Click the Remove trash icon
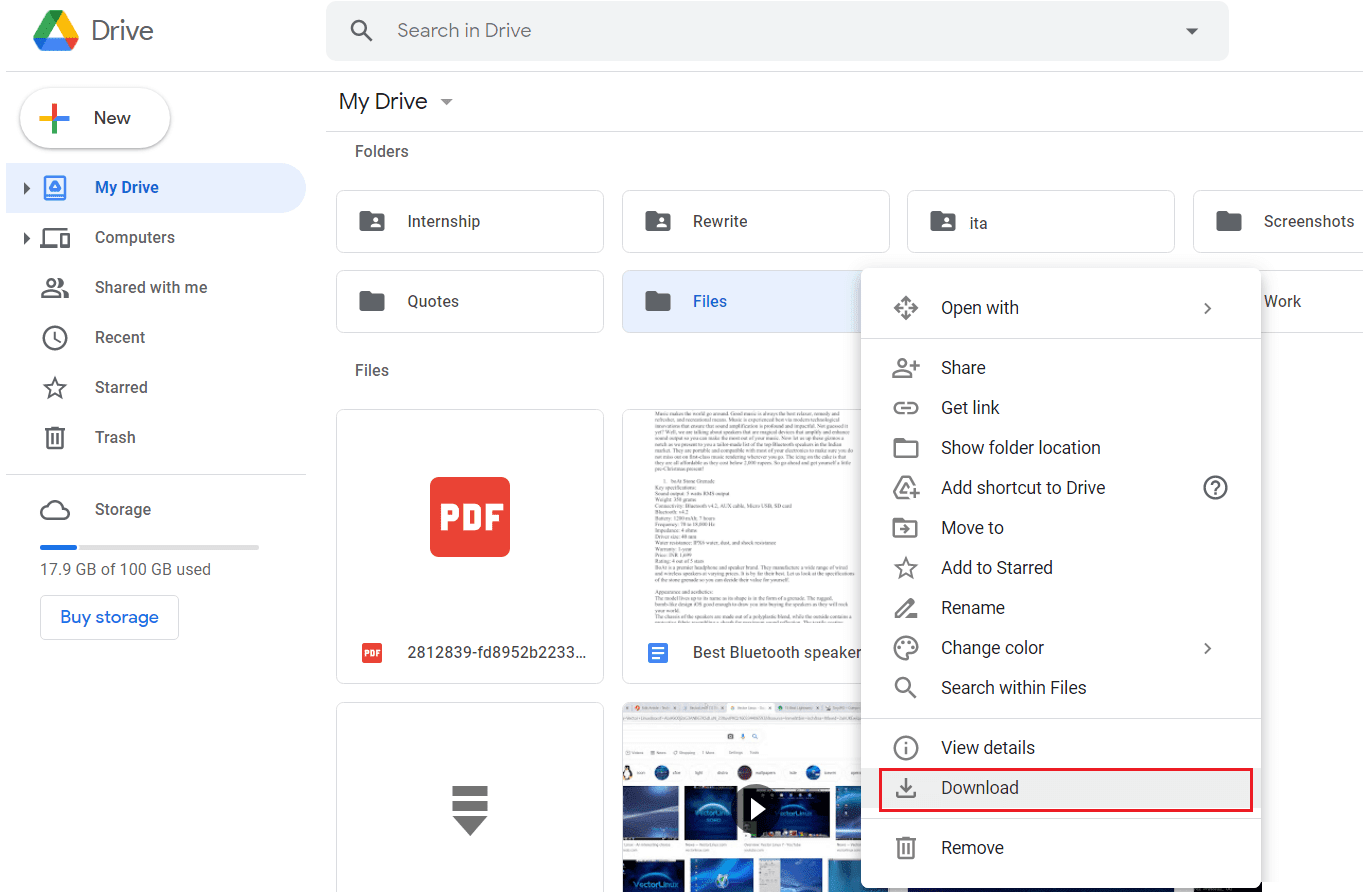Viewport: 1363px width, 892px height. [x=905, y=847]
